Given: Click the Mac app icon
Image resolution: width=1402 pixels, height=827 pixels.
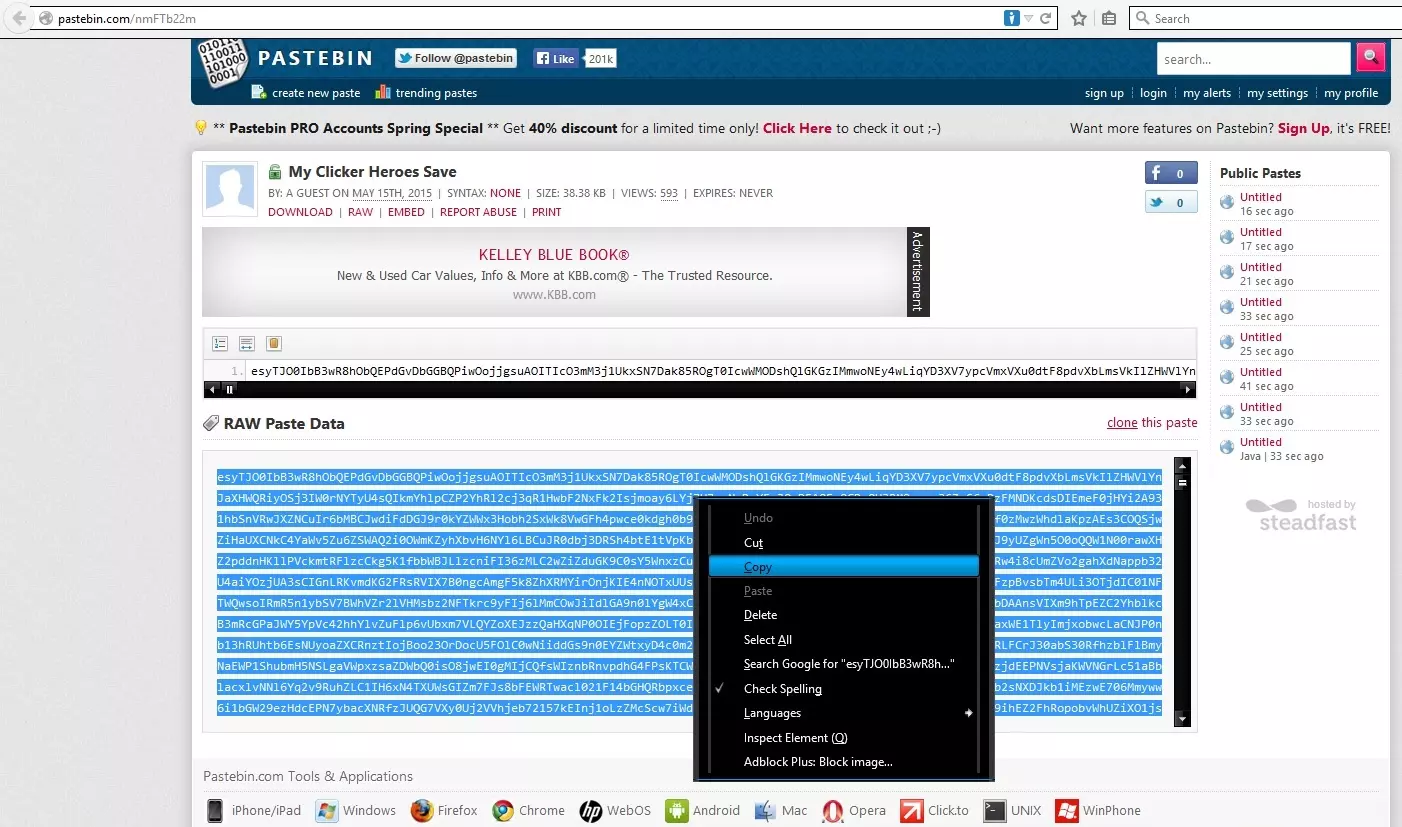Looking at the screenshot, I should 765,810.
